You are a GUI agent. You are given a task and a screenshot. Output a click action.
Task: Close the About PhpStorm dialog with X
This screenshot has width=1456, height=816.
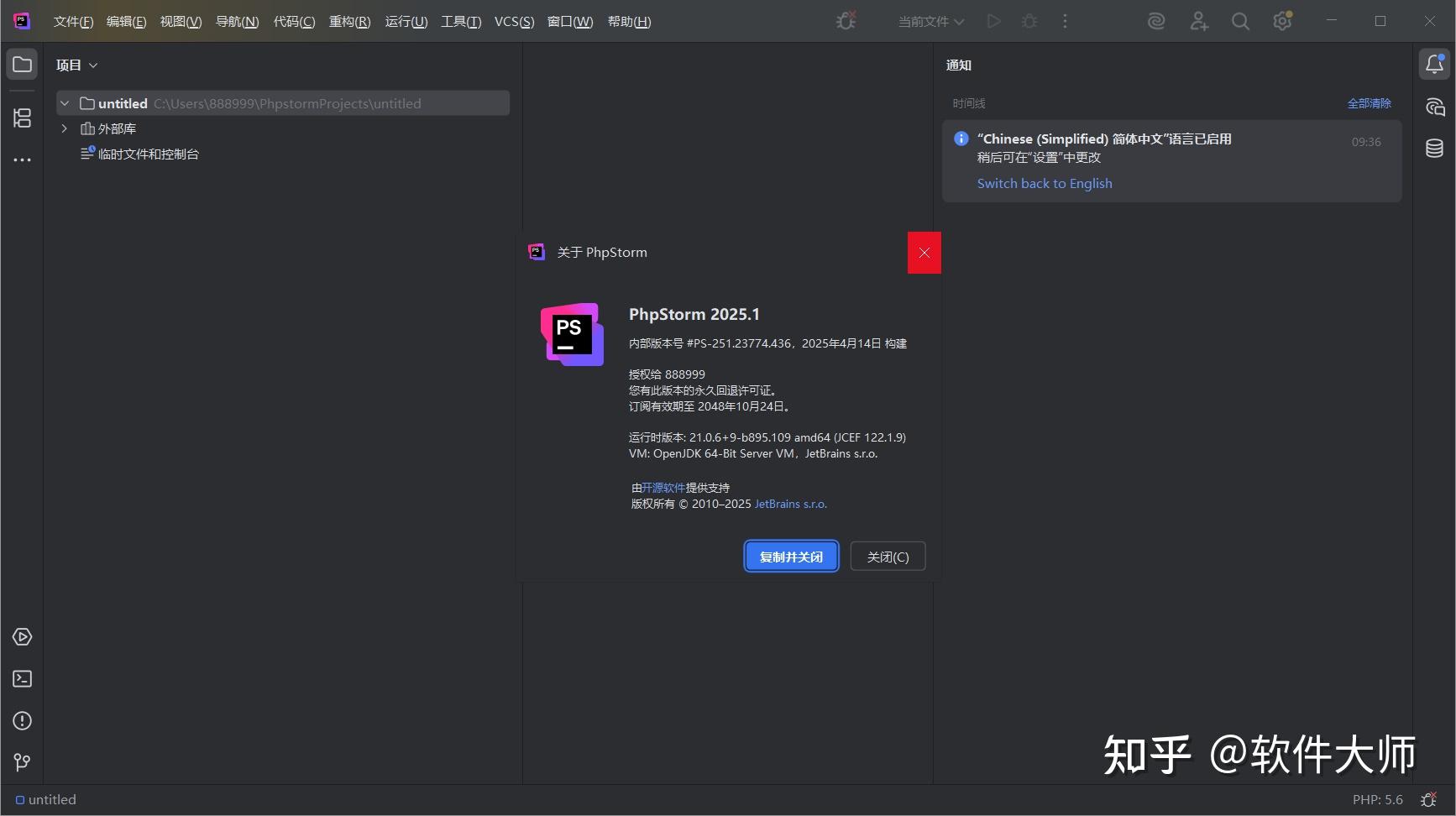click(924, 253)
